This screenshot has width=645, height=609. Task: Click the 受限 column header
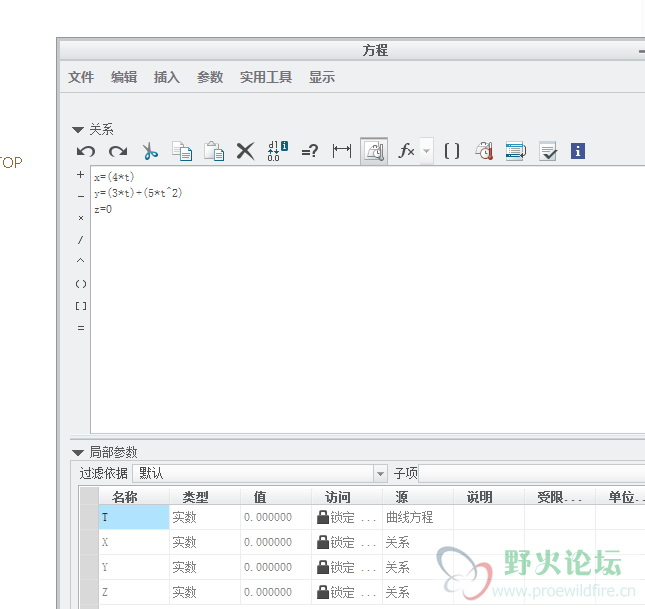tap(560, 497)
